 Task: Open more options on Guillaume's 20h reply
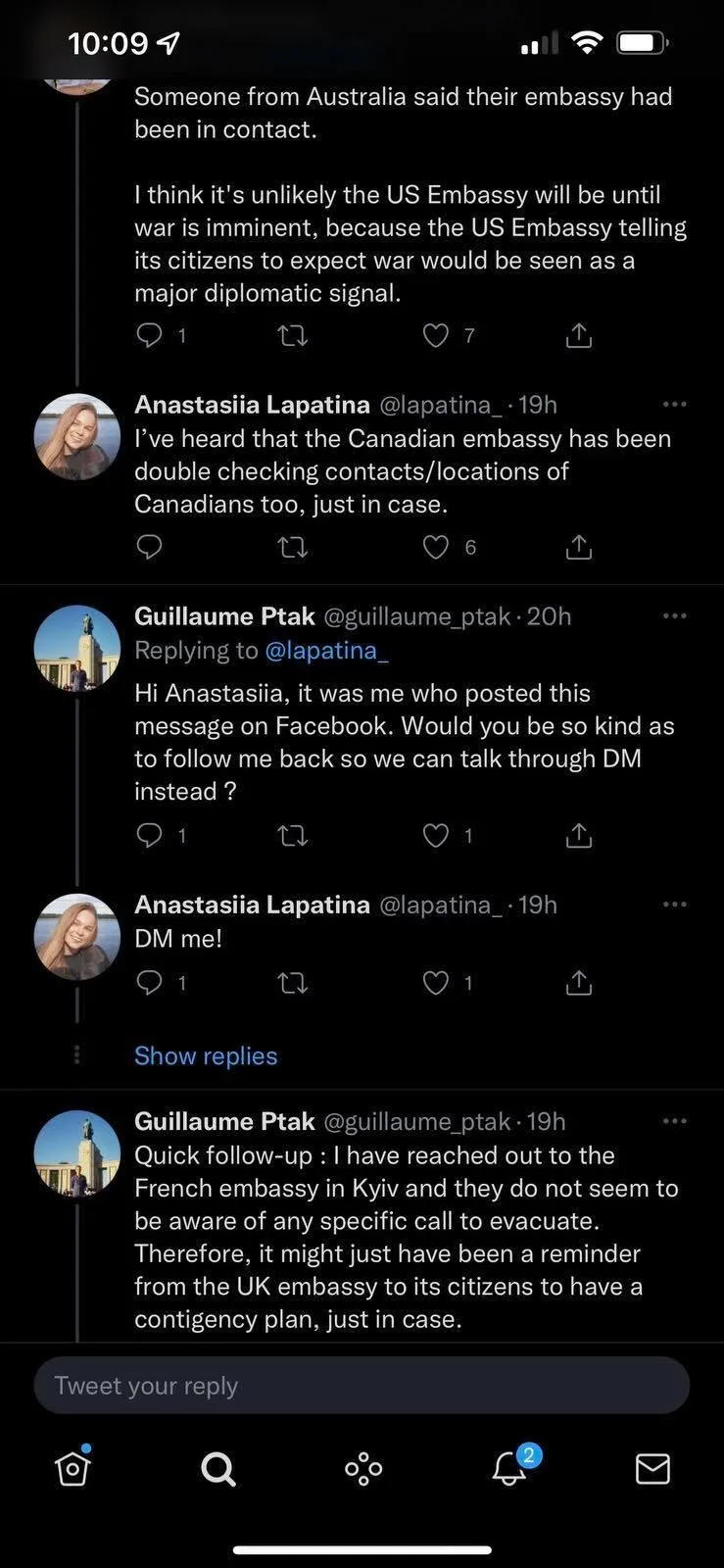click(674, 615)
